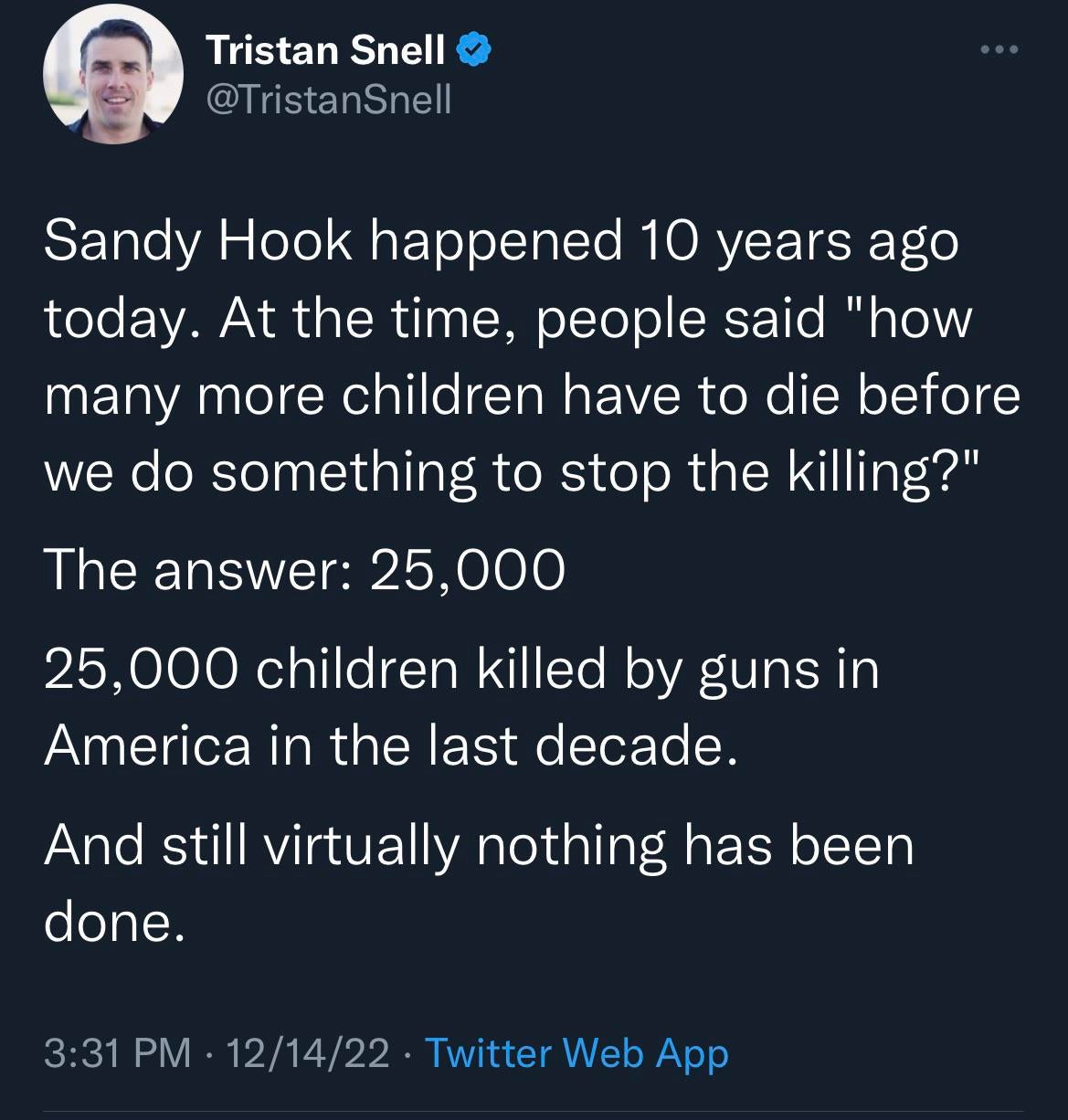Open the "Twitter Web App" source link
The width and height of the screenshot is (1068, 1120).
(x=576, y=1052)
